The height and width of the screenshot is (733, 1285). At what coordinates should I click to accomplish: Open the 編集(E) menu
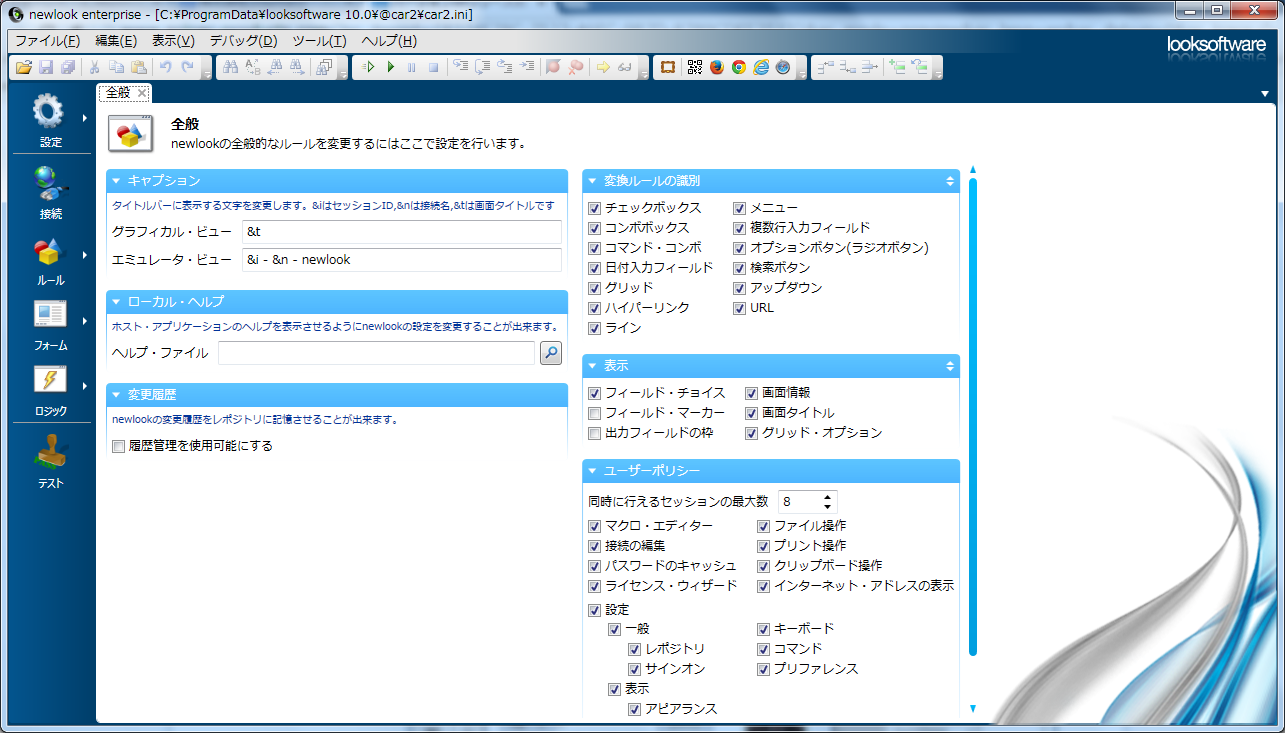click(x=116, y=41)
